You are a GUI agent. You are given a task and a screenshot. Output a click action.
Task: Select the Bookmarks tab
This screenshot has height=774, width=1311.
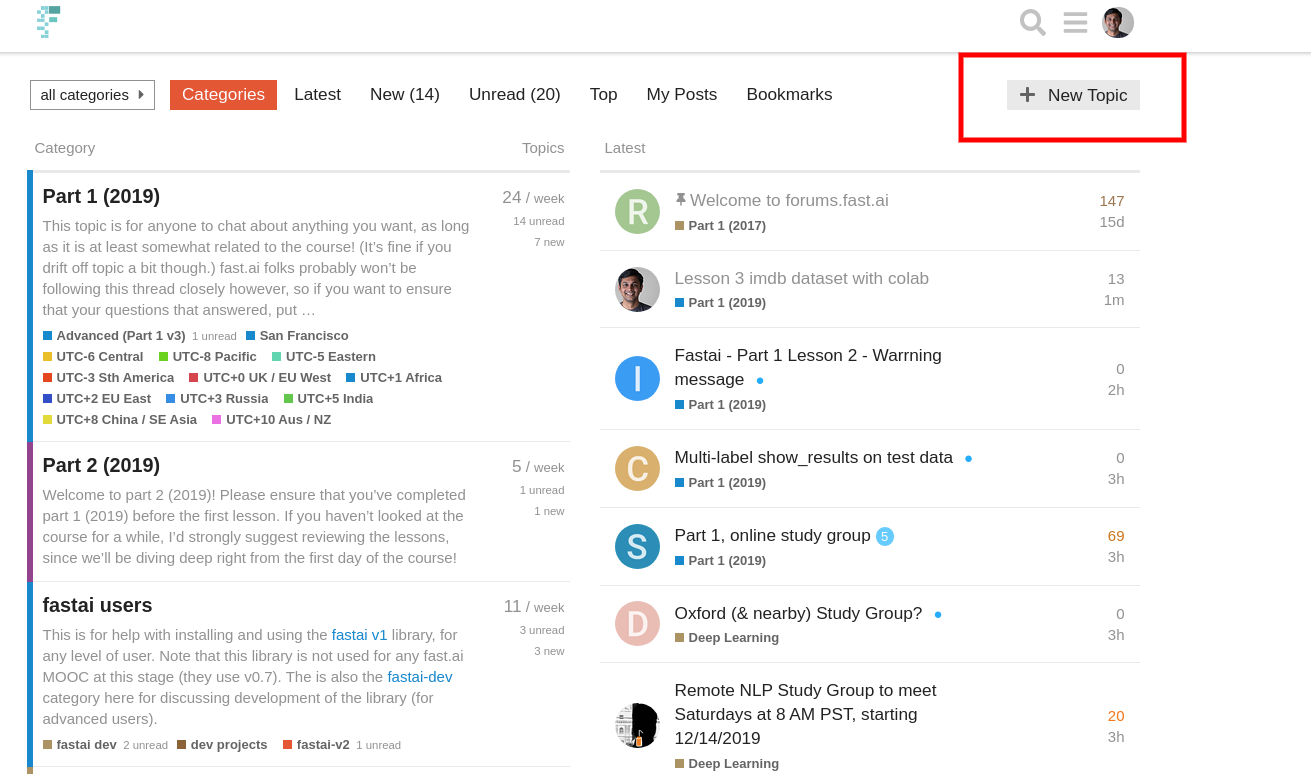[x=789, y=95]
